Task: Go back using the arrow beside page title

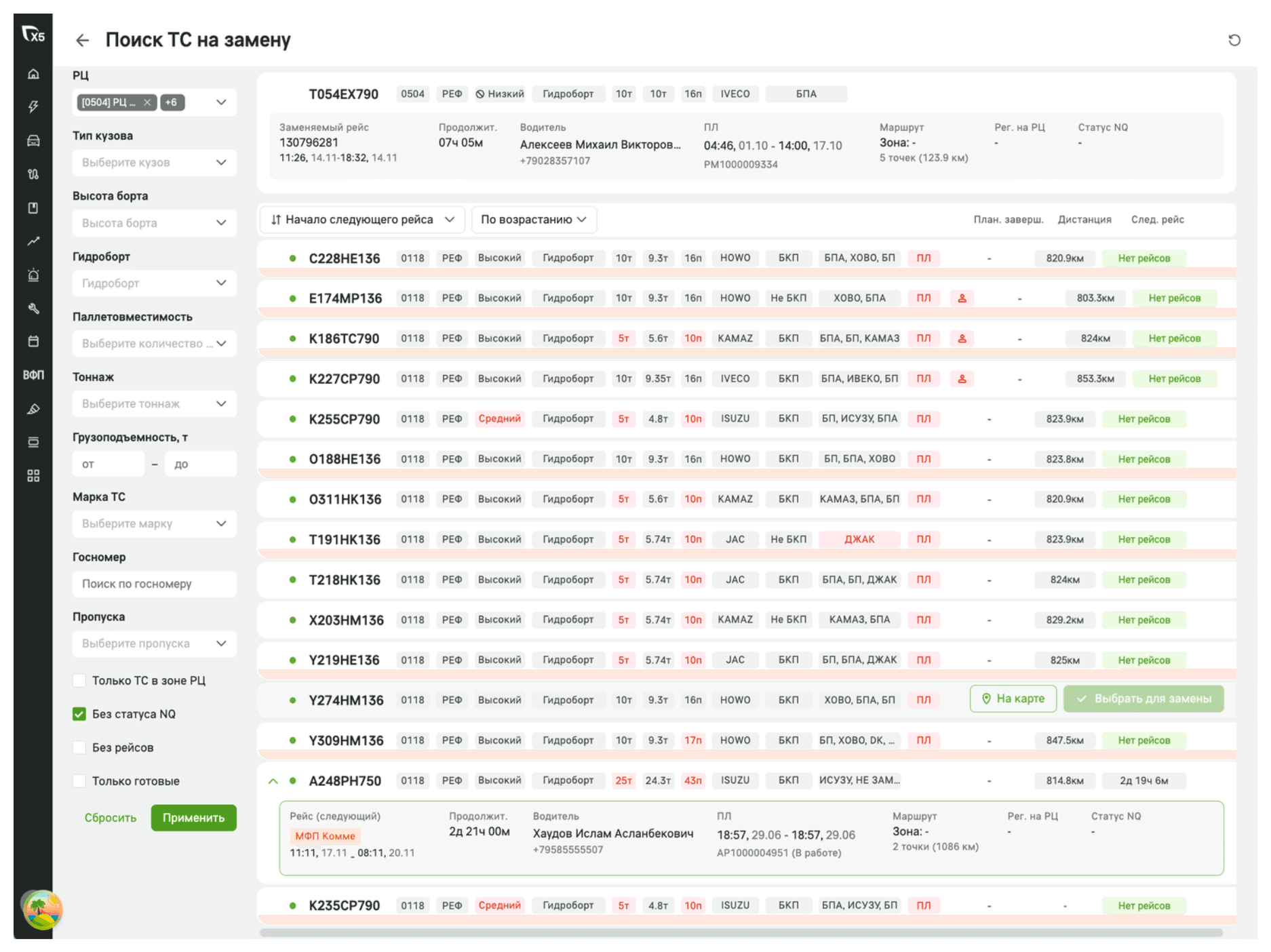Action: click(x=82, y=41)
